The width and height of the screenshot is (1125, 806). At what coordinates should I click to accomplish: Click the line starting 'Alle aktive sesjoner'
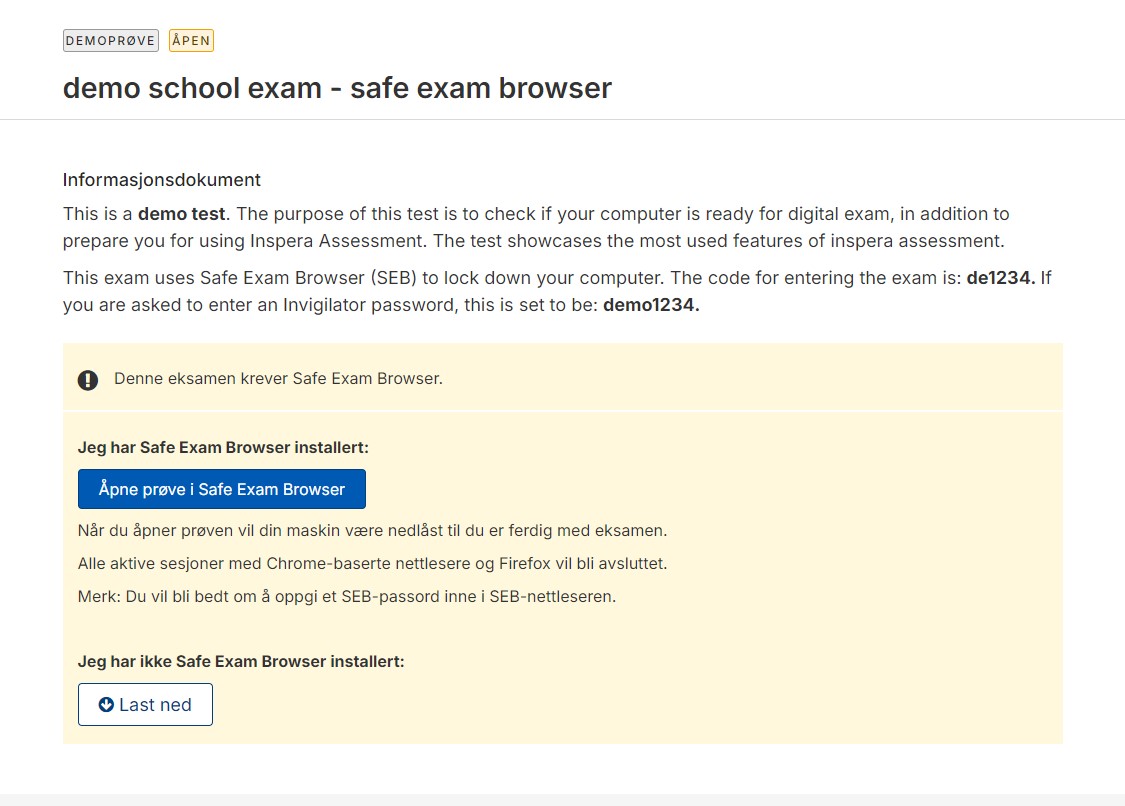click(x=372, y=563)
